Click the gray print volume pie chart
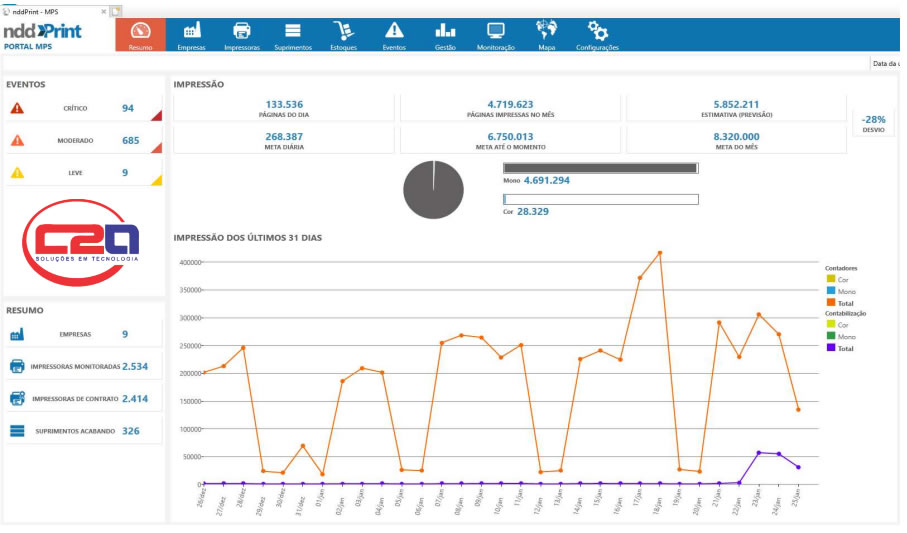This screenshot has width=907, height=533. pyautogui.click(x=433, y=190)
